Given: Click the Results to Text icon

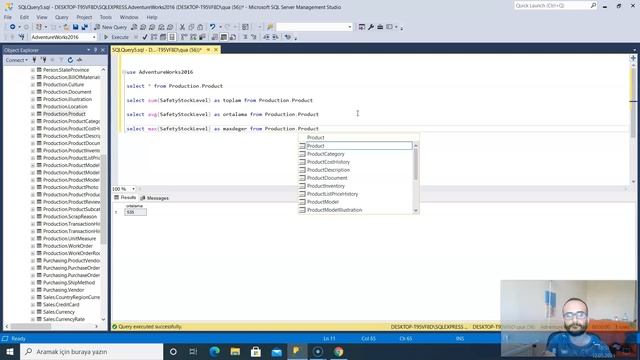Looking at the screenshot, I should [215, 37].
